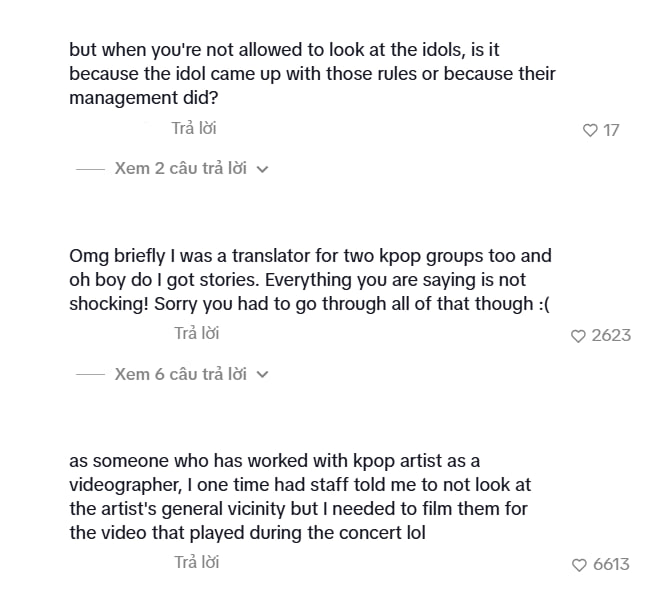The width and height of the screenshot is (645, 589).
Task: Heart the videographer's comment
Action: coord(579,565)
